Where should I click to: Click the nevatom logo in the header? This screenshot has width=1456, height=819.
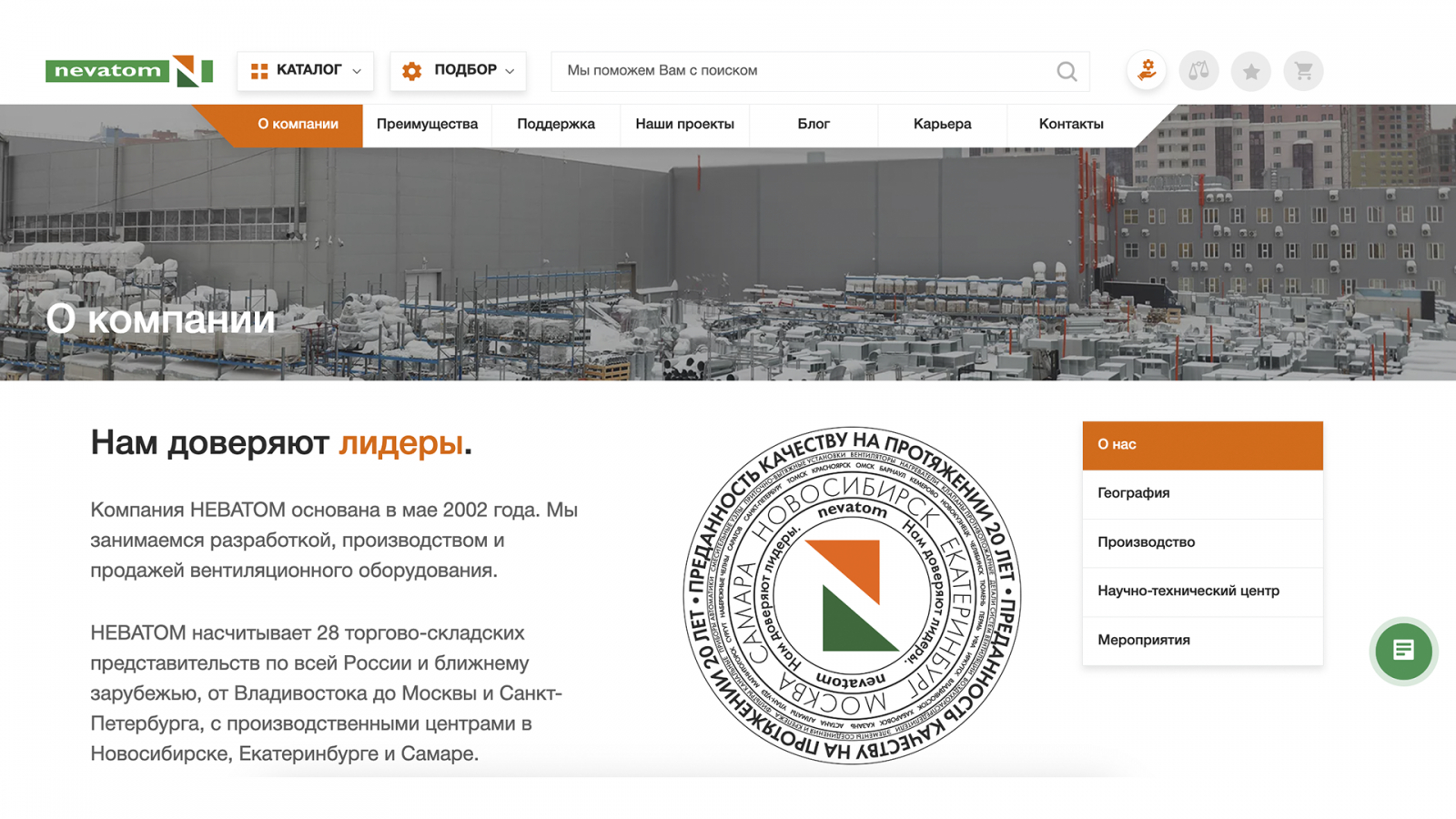pyautogui.click(x=129, y=71)
